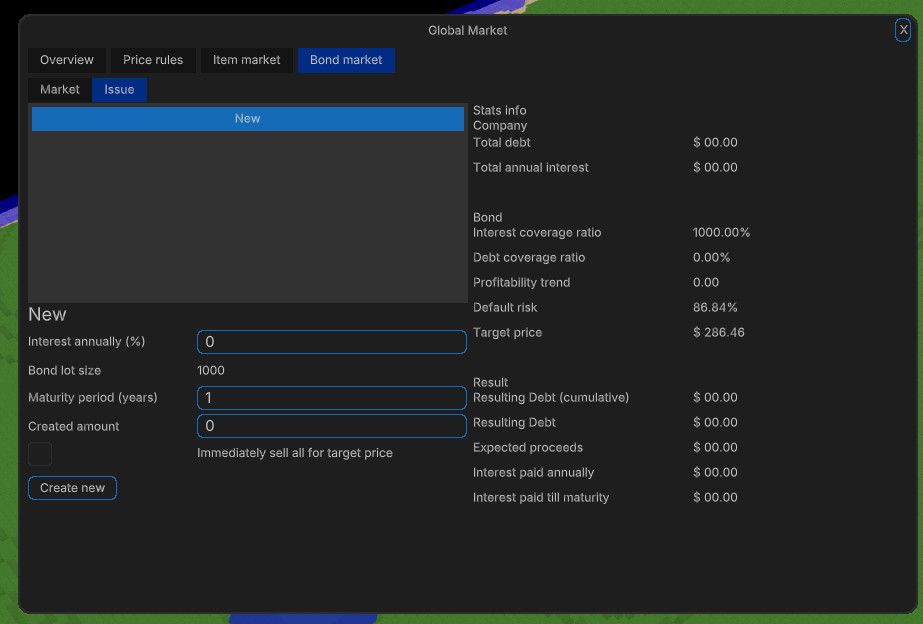
Task: Focus the Maturity period (years) field
Action: point(331,398)
